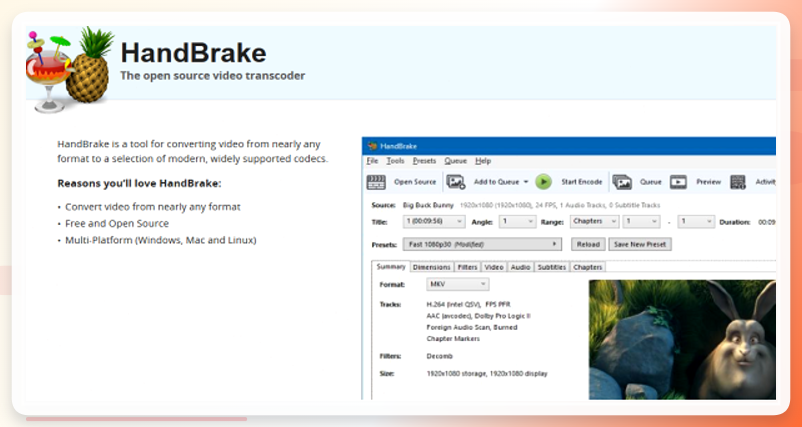Open the Title dropdown showing 1 (00:09:56)

pyautogui.click(x=434, y=221)
